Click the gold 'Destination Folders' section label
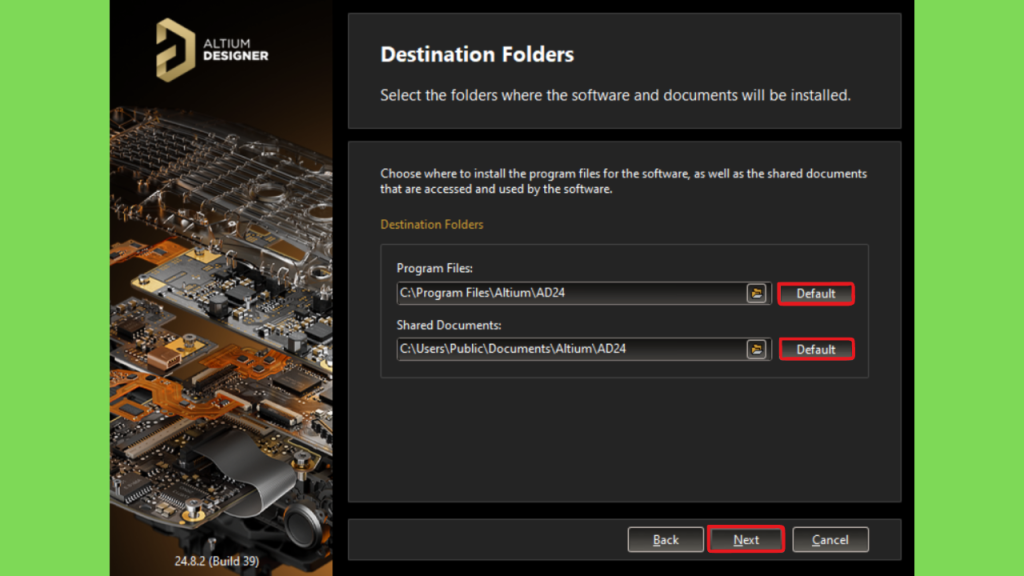Viewport: 1024px width, 576px height. (x=432, y=225)
